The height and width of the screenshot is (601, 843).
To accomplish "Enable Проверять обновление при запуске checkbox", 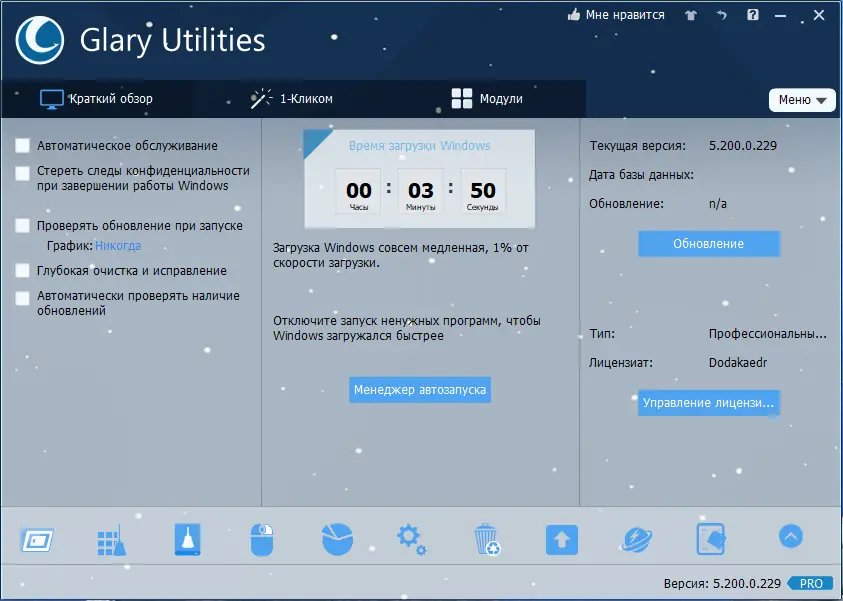I will [23, 226].
